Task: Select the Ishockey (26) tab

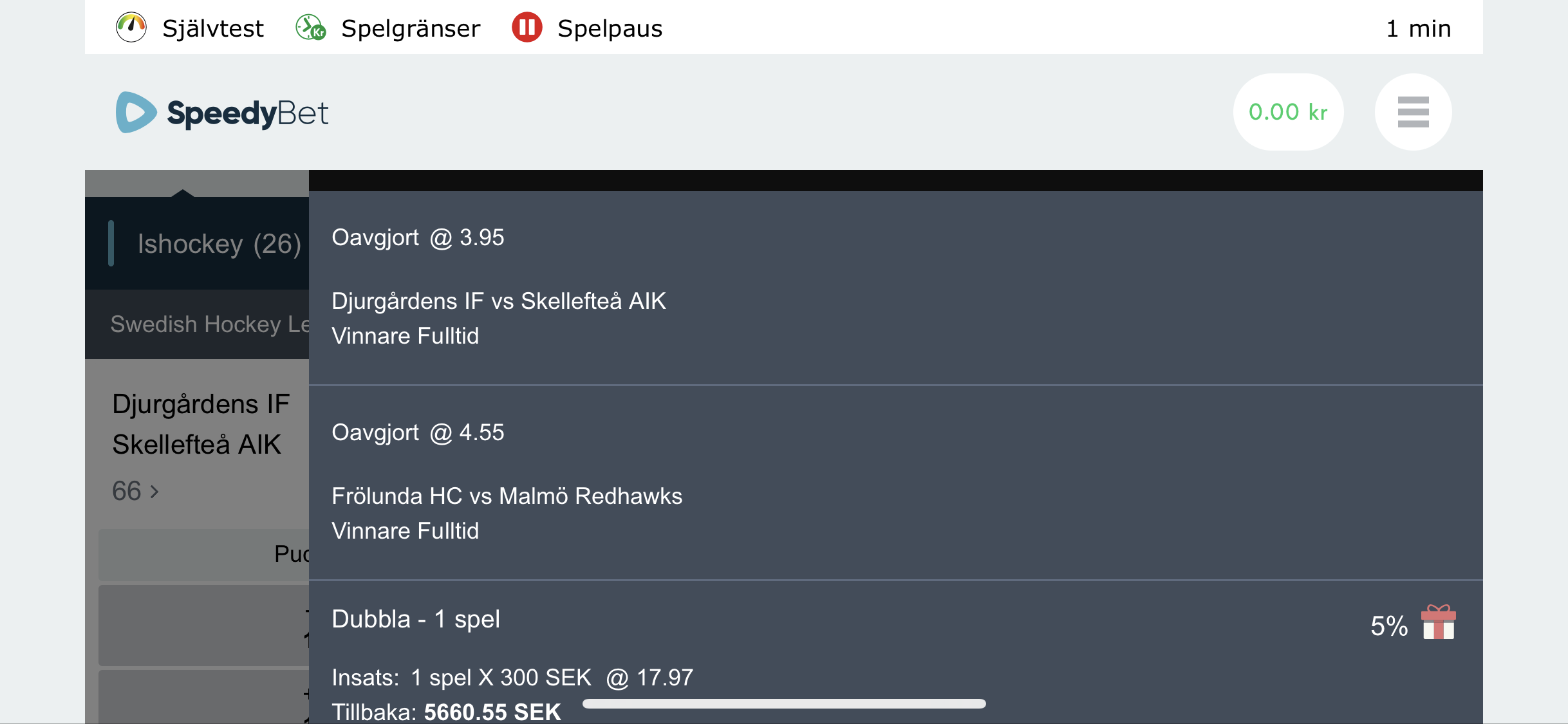Action: (197, 243)
